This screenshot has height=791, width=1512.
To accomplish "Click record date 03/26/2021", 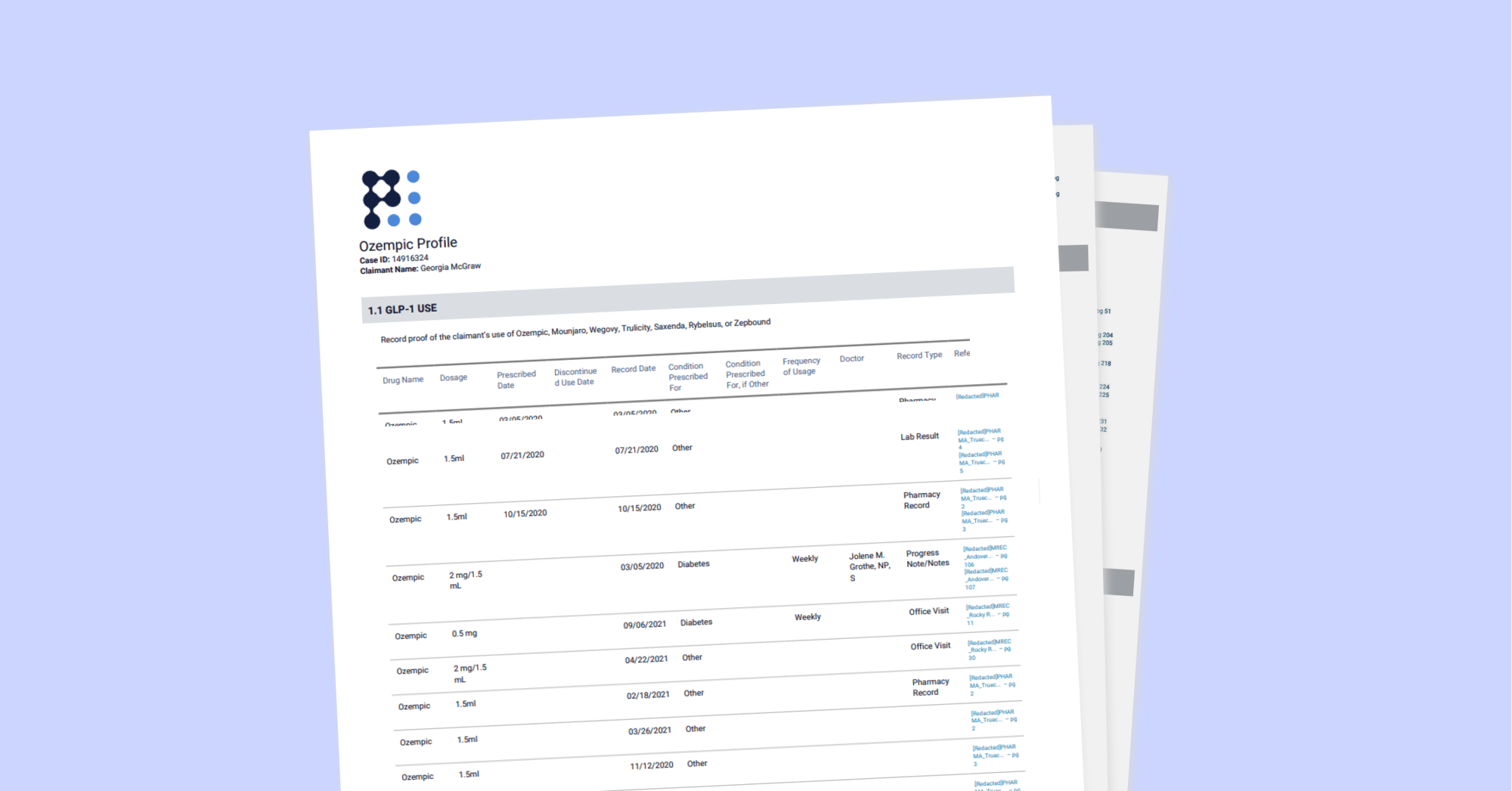I will [649, 731].
